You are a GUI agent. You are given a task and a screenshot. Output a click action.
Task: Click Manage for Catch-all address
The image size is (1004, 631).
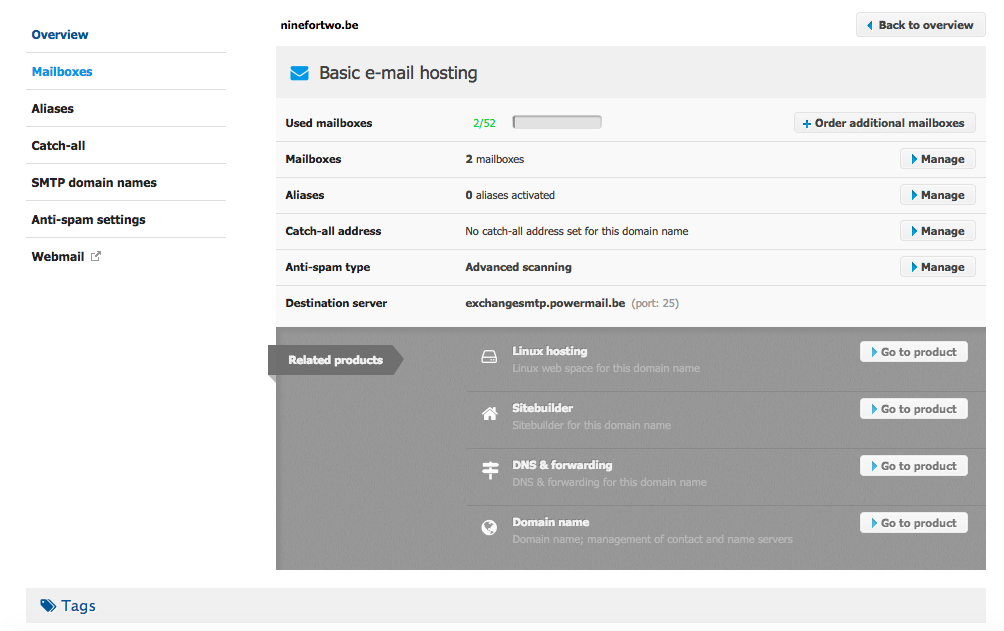[x=937, y=231]
